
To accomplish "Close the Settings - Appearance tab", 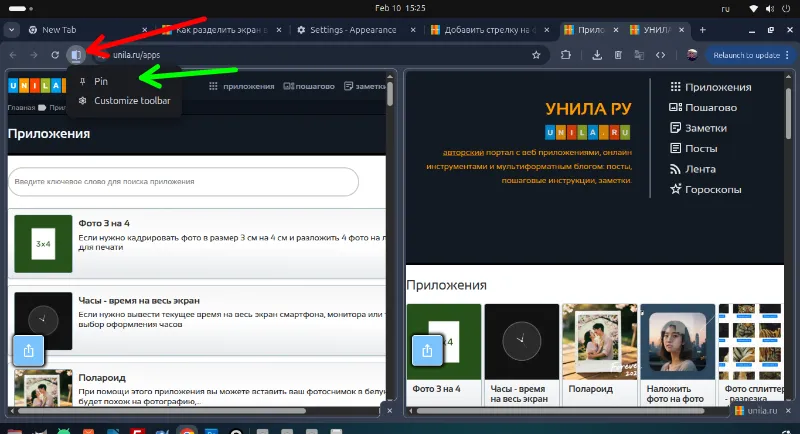I will point(413,30).
